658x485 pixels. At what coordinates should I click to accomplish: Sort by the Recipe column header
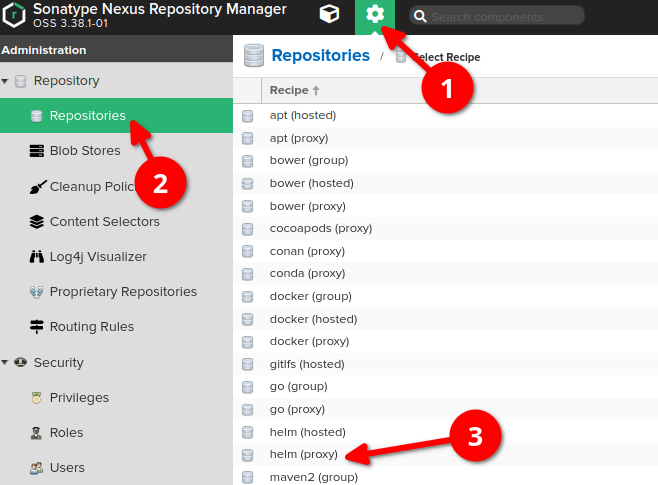coord(295,90)
